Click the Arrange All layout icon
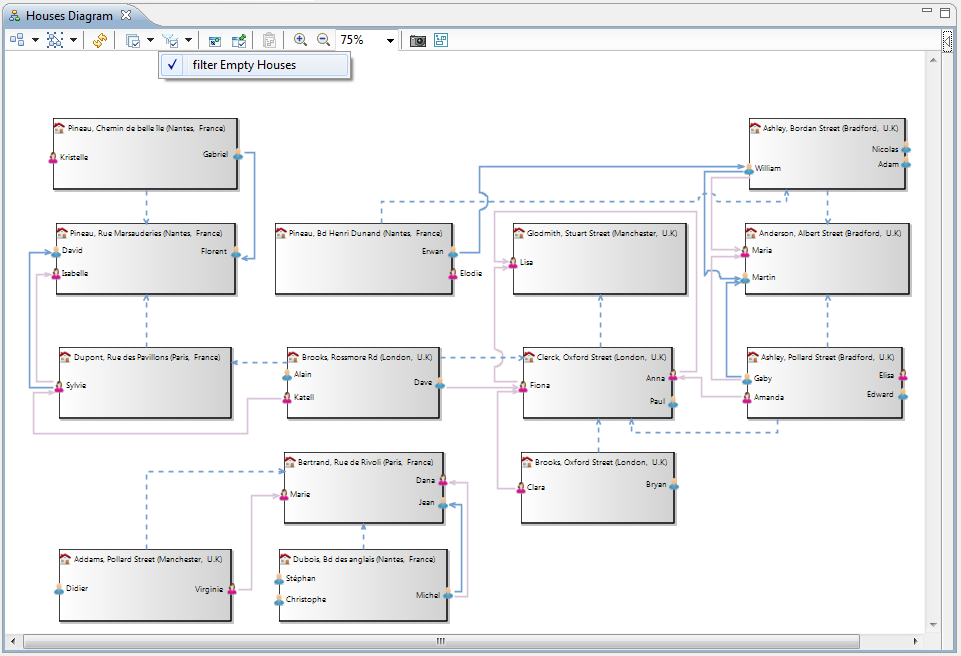 pyautogui.click(x=17, y=40)
